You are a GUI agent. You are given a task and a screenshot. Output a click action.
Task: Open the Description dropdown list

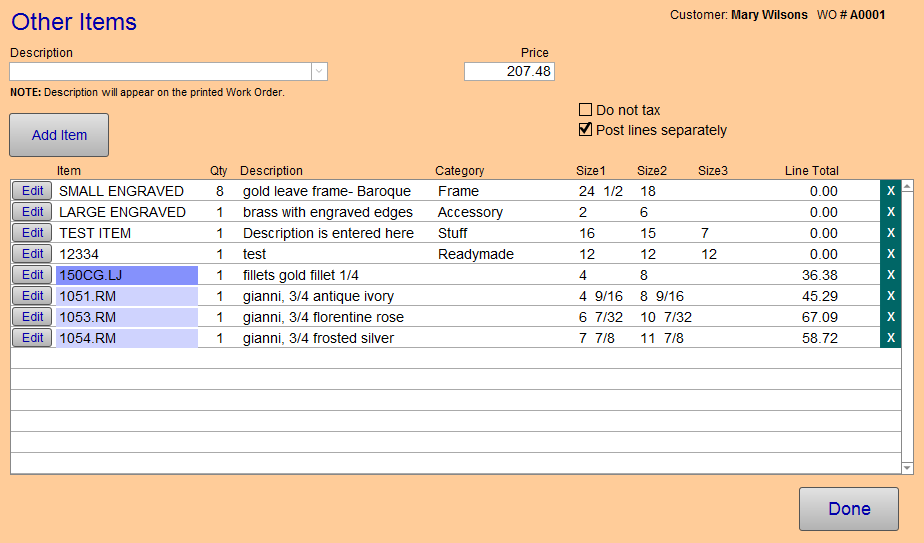[319, 71]
